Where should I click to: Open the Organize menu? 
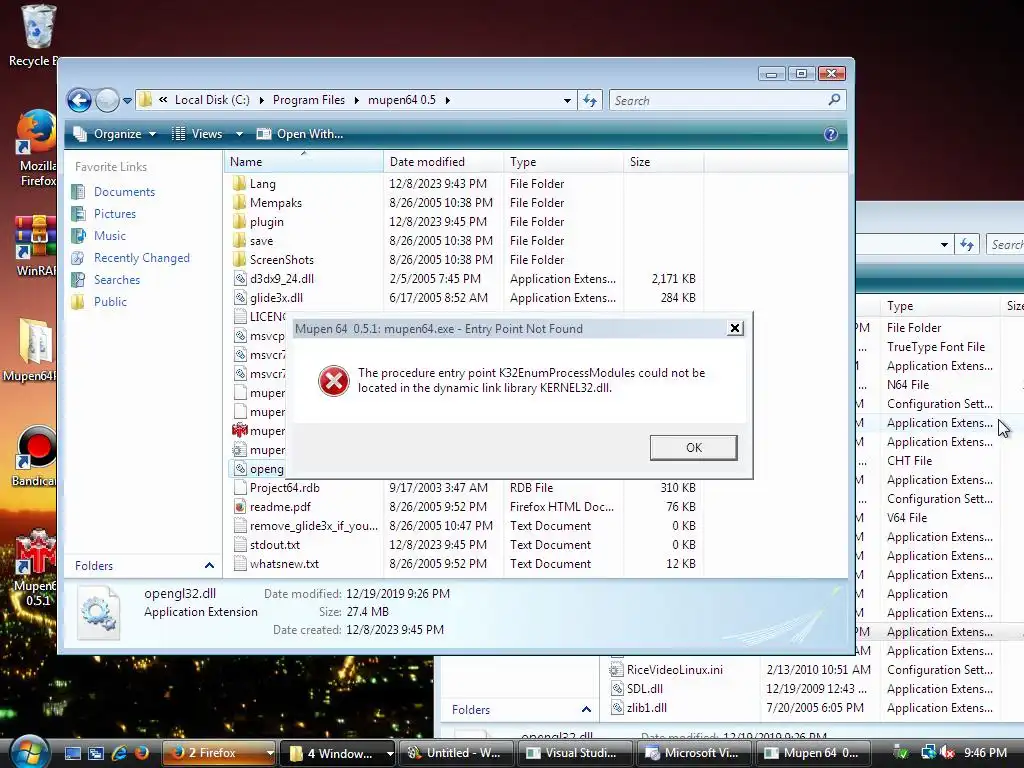(x=115, y=134)
